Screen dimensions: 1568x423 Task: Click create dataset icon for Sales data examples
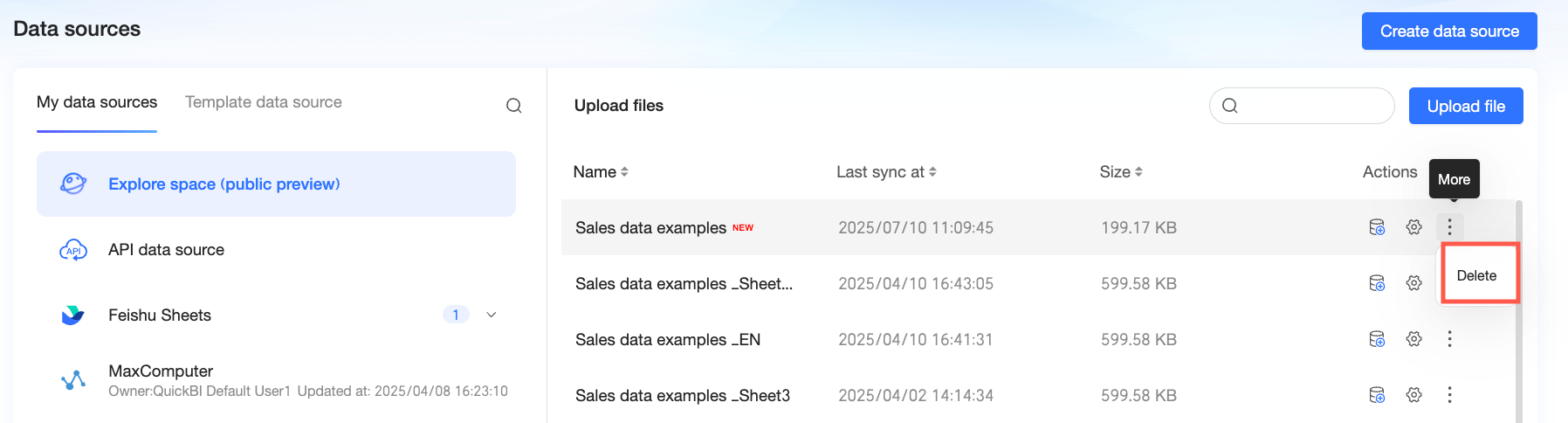pos(1377,227)
